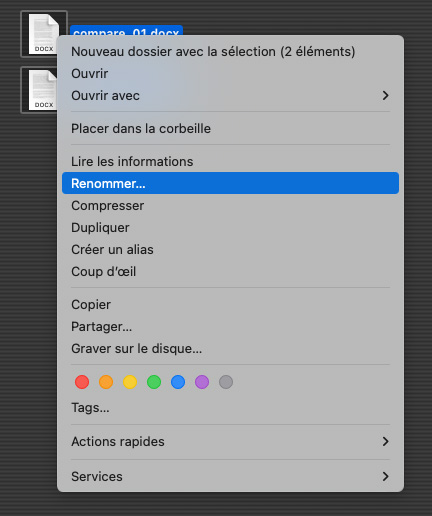
Task: Apply the green tag color
Action: (154, 382)
